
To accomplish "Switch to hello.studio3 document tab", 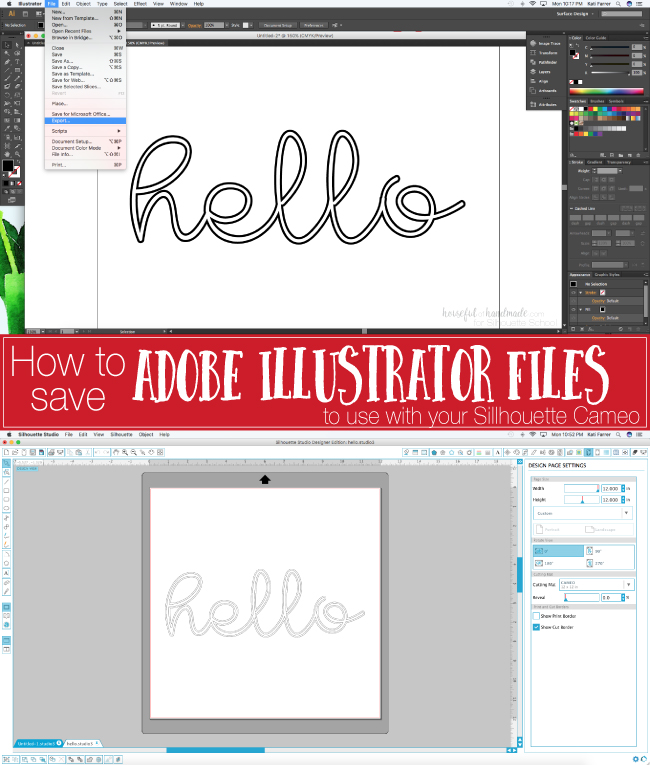I will pyautogui.click(x=81, y=744).
